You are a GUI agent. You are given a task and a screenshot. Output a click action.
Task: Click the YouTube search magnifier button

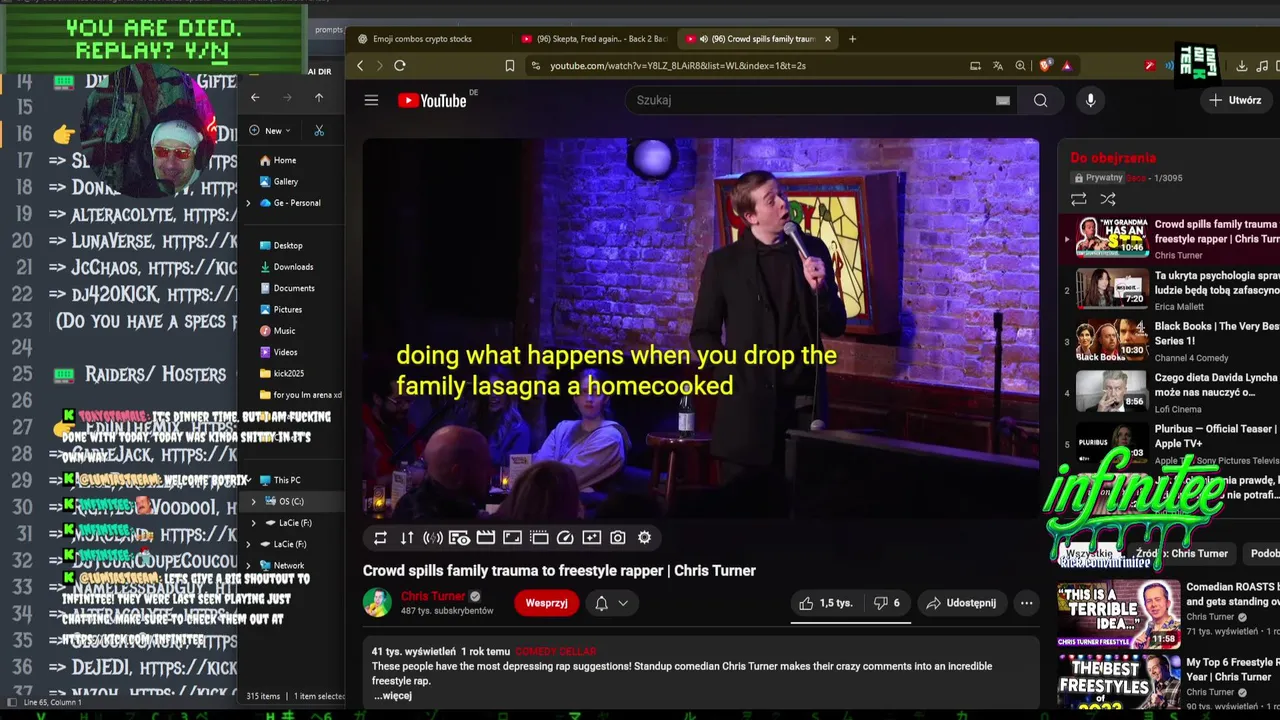point(1040,100)
